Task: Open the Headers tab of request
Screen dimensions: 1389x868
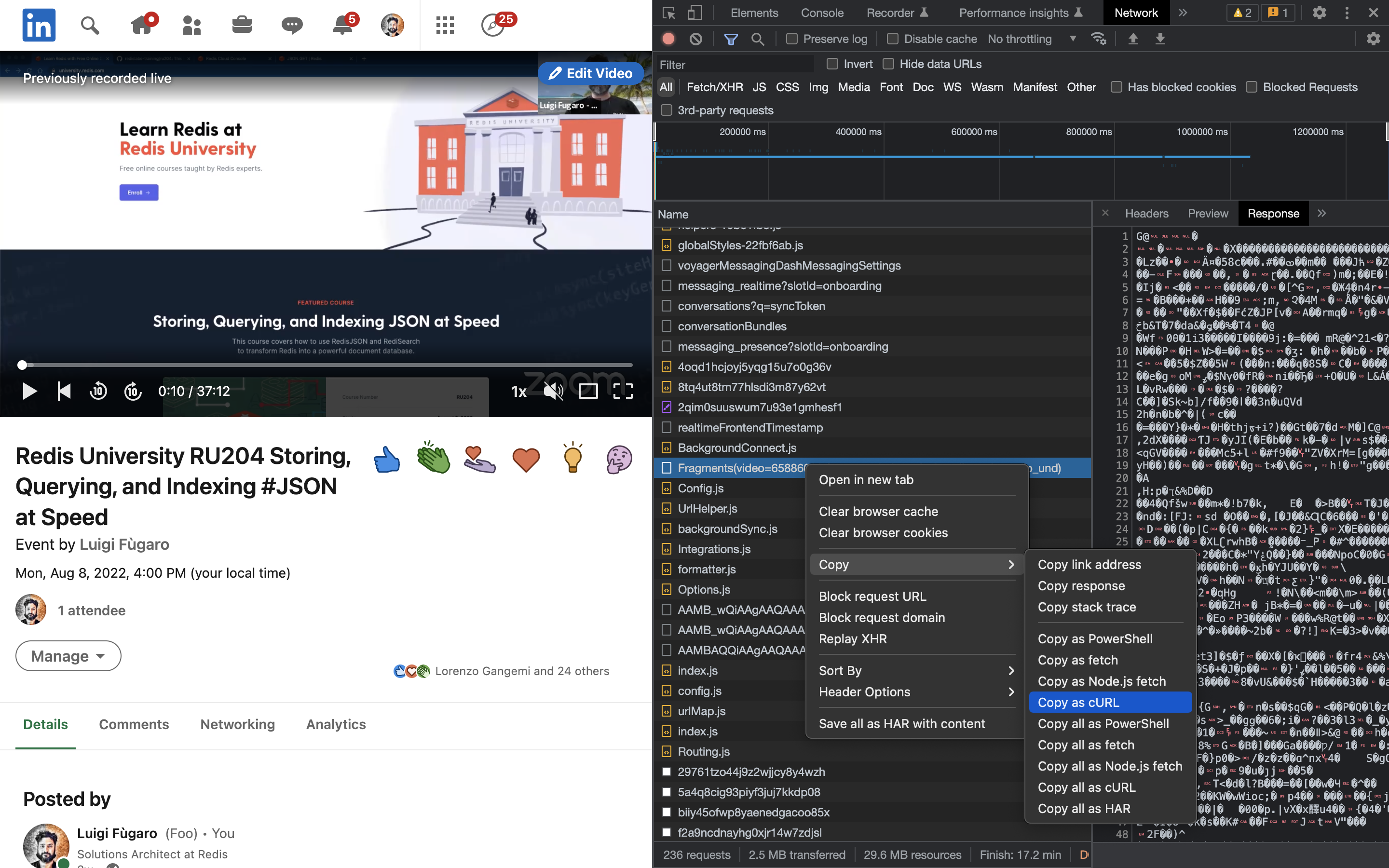Action: (x=1146, y=214)
